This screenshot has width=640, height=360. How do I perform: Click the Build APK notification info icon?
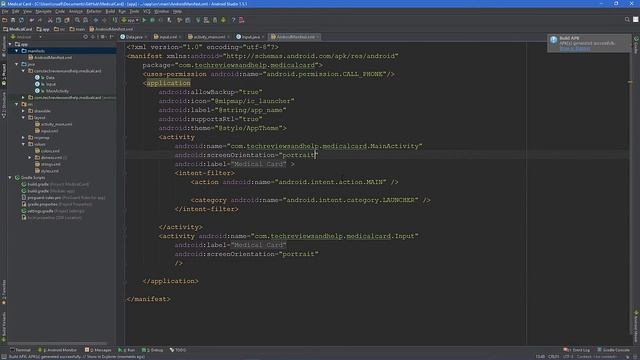(x=553, y=40)
